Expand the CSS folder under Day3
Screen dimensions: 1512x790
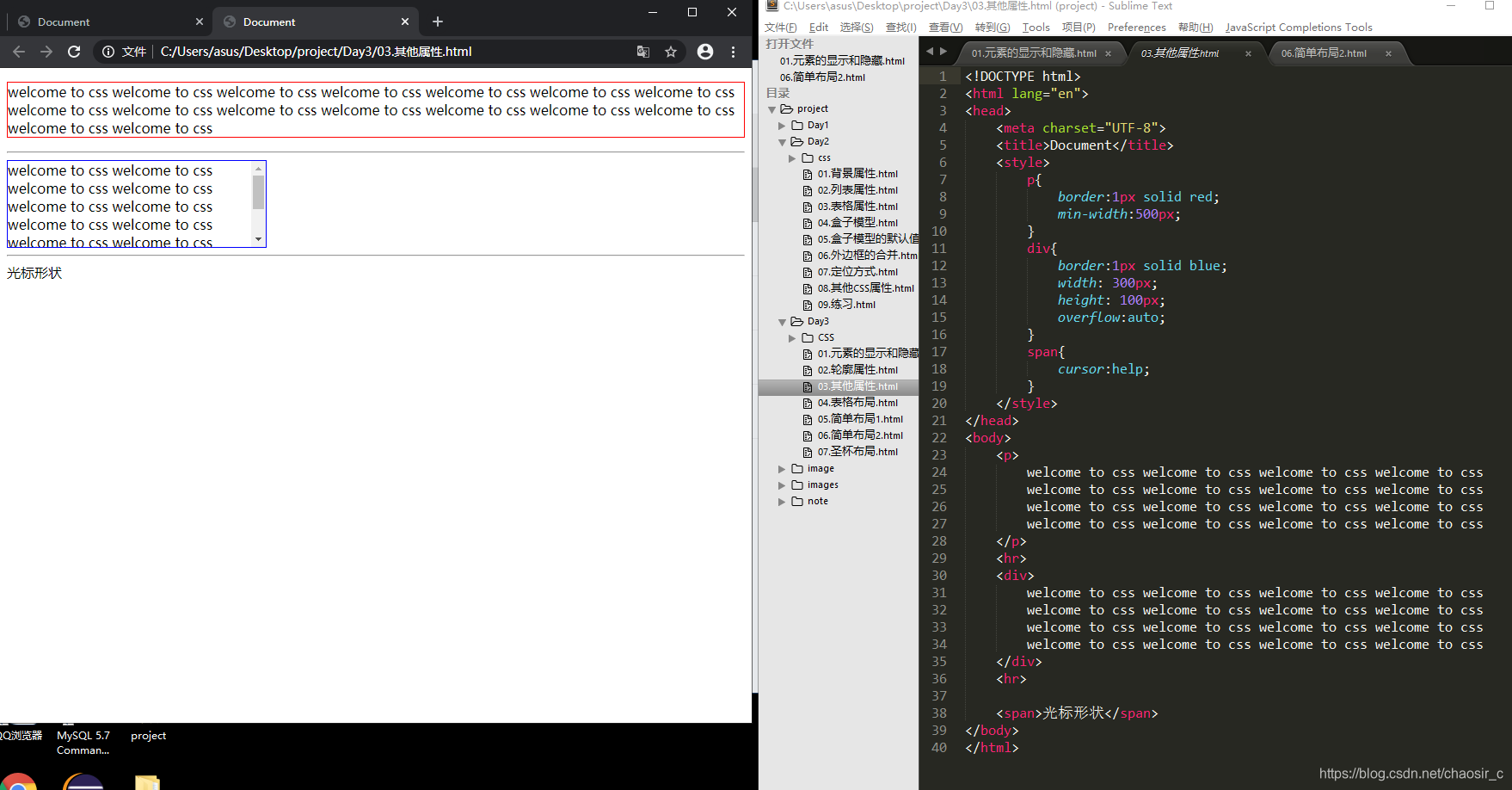pyautogui.click(x=792, y=338)
